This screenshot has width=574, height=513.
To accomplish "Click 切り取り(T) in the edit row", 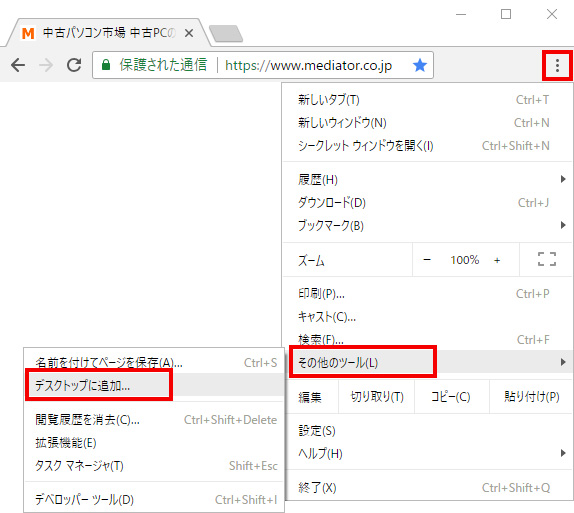I will click(377, 397).
